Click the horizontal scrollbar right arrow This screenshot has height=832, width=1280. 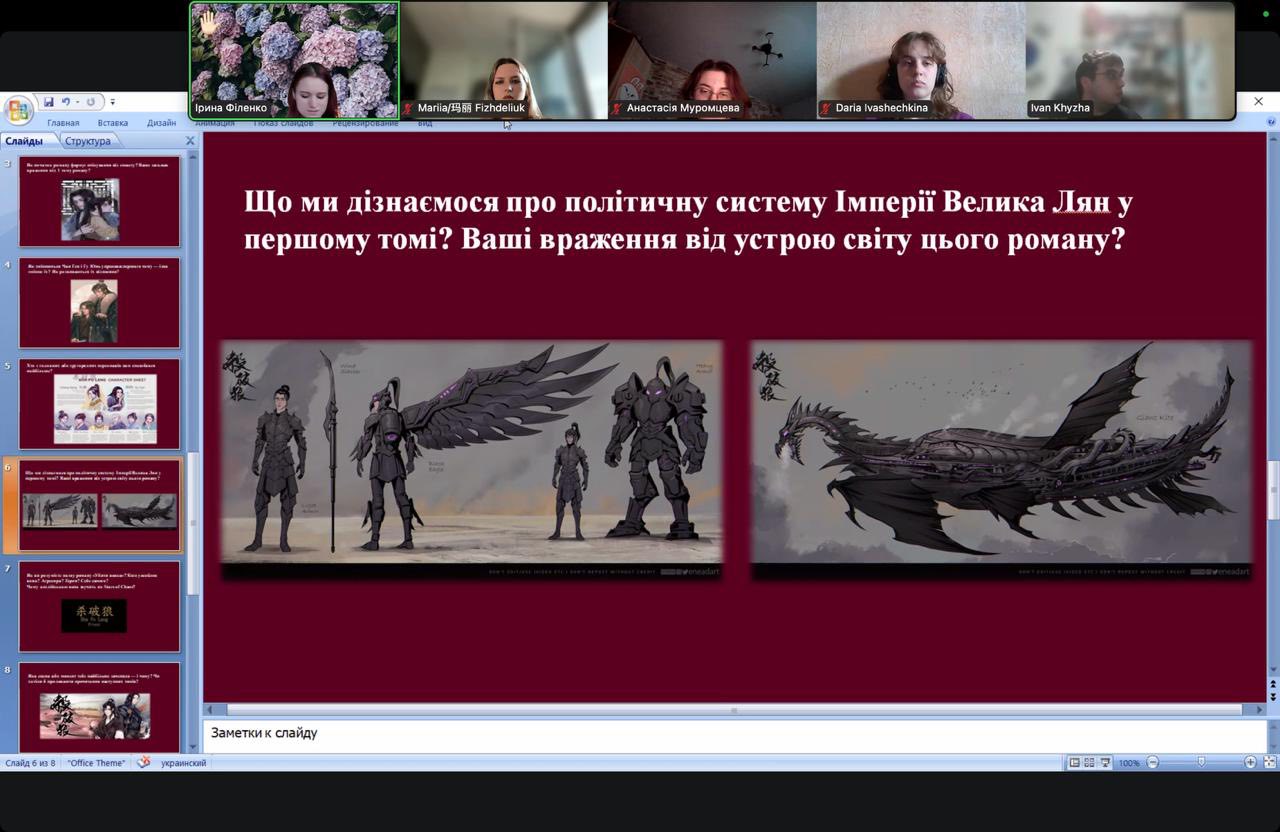point(1258,709)
